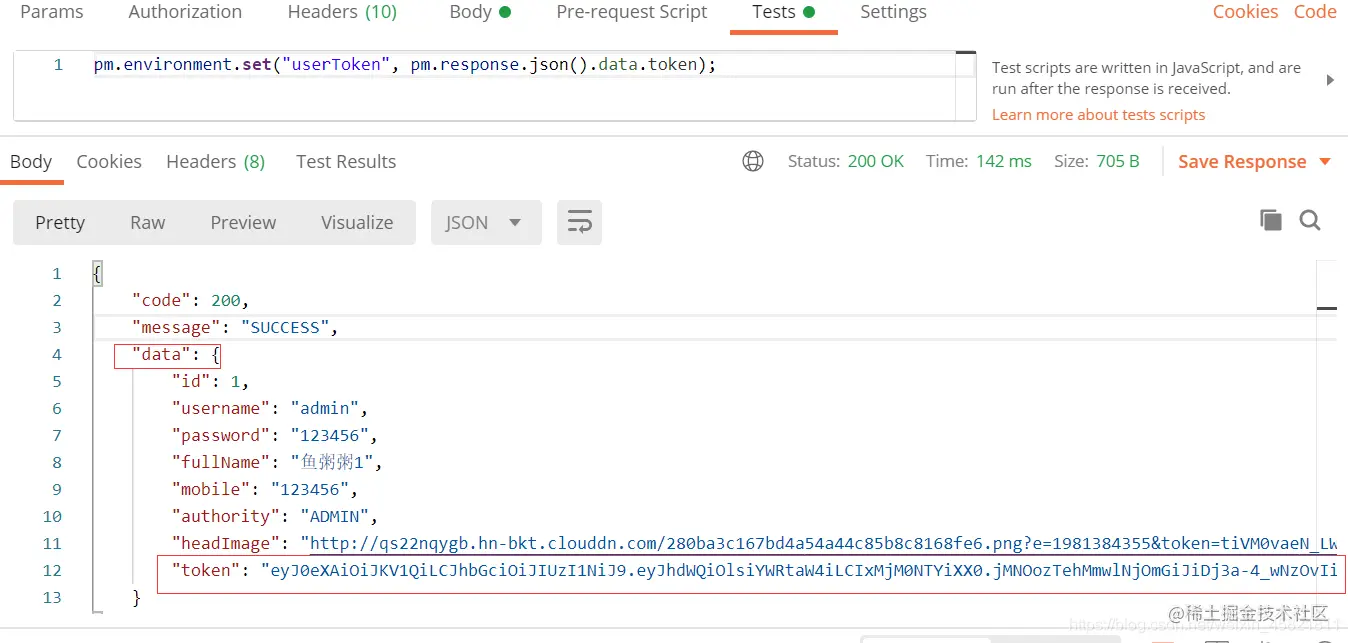
Task: Click the Save Response button
Action: click(x=1242, y=162)
